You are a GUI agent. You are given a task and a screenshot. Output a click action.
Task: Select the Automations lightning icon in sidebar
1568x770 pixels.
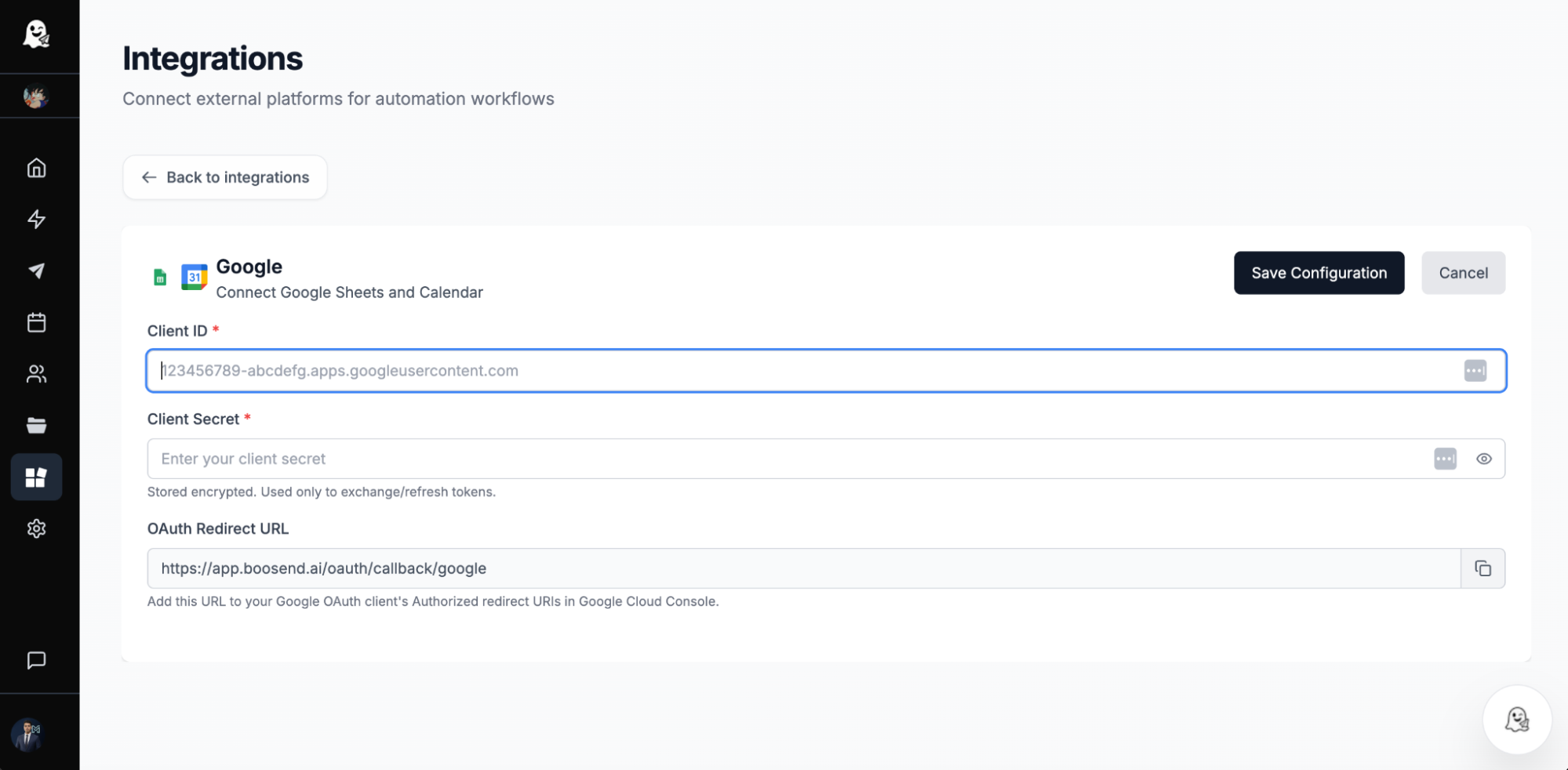[37, 220]
